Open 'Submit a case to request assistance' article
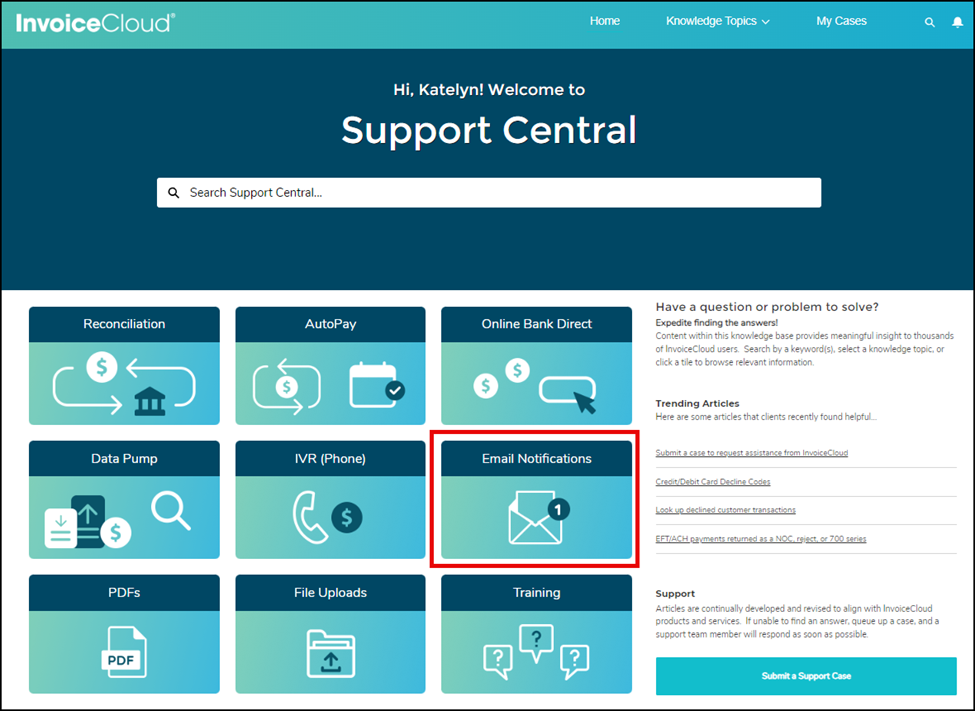The height and width of the screenshot is (711, 975). pos(751,453)
